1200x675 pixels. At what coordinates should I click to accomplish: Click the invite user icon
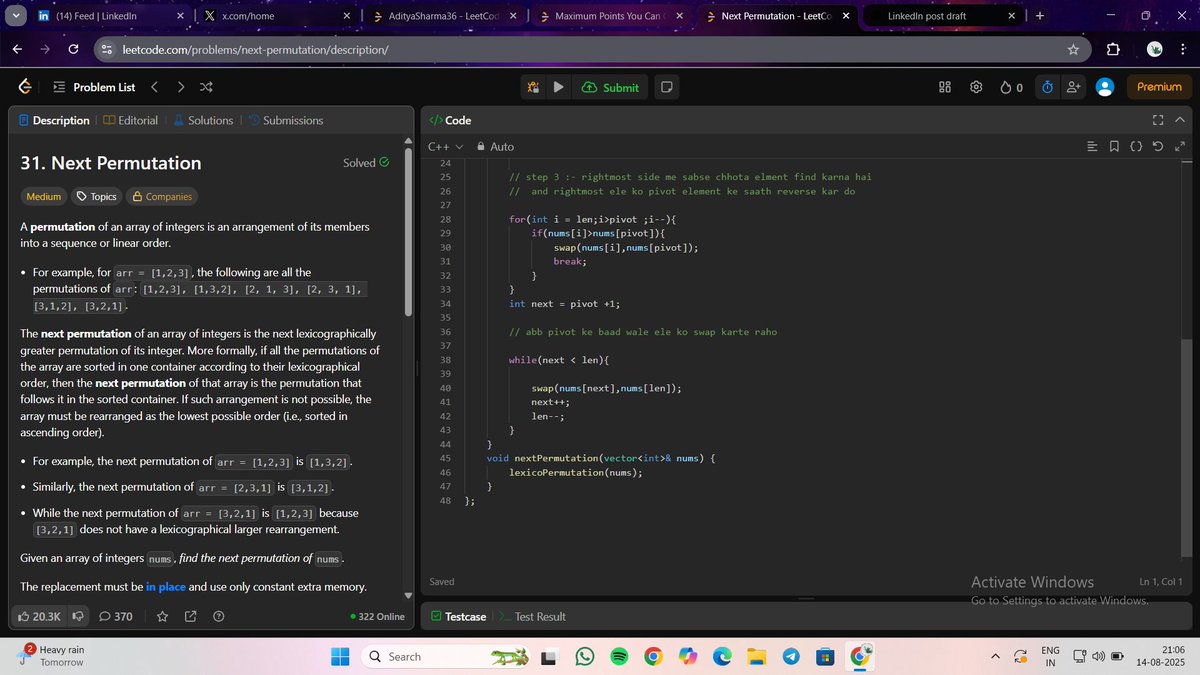click(1073, 87)
